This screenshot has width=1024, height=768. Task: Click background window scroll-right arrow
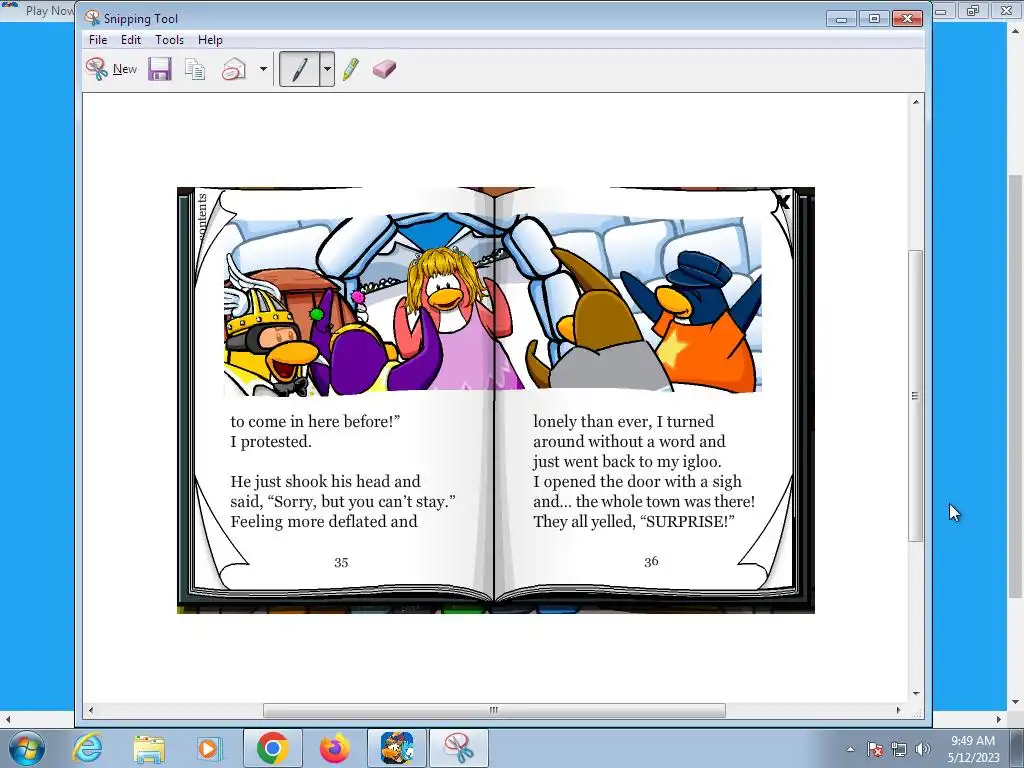coord(999,719)
